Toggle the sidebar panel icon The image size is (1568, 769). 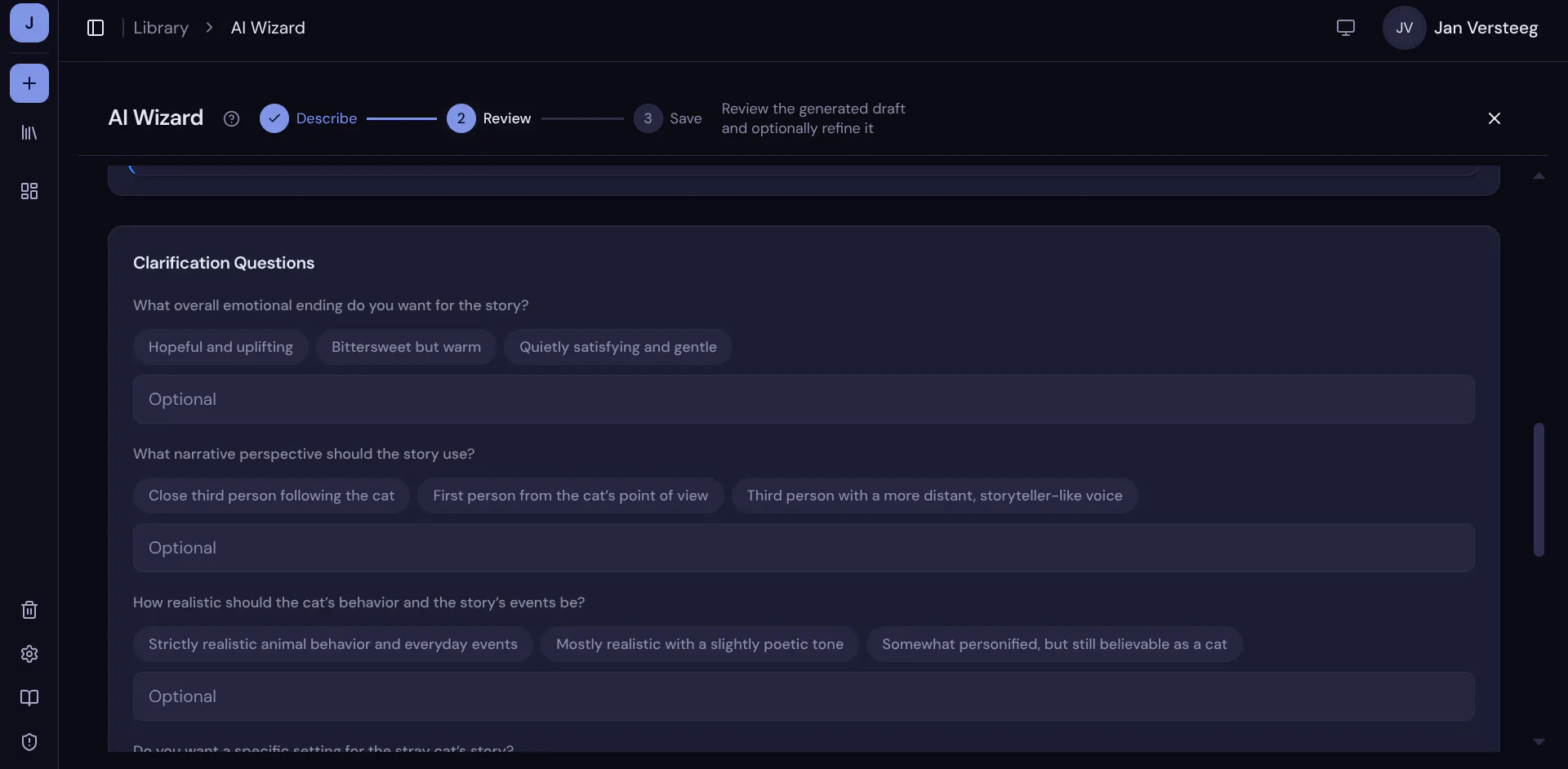(x=96, y=28)
